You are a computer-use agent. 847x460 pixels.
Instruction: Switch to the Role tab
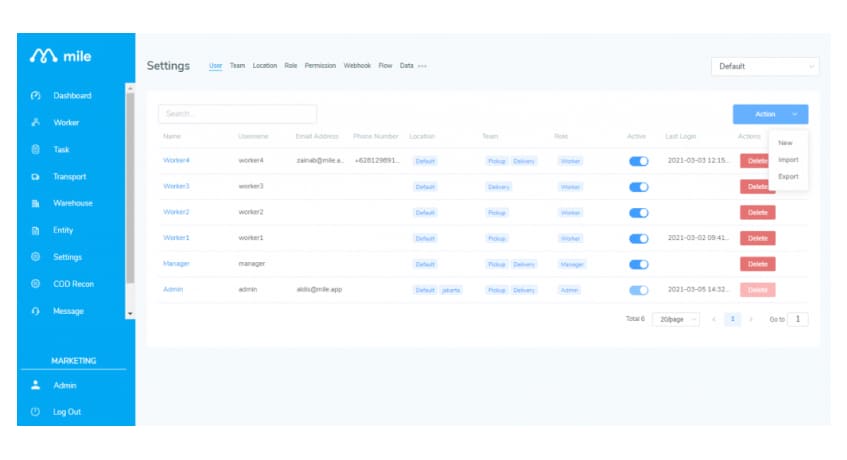(x=291, y=66)
